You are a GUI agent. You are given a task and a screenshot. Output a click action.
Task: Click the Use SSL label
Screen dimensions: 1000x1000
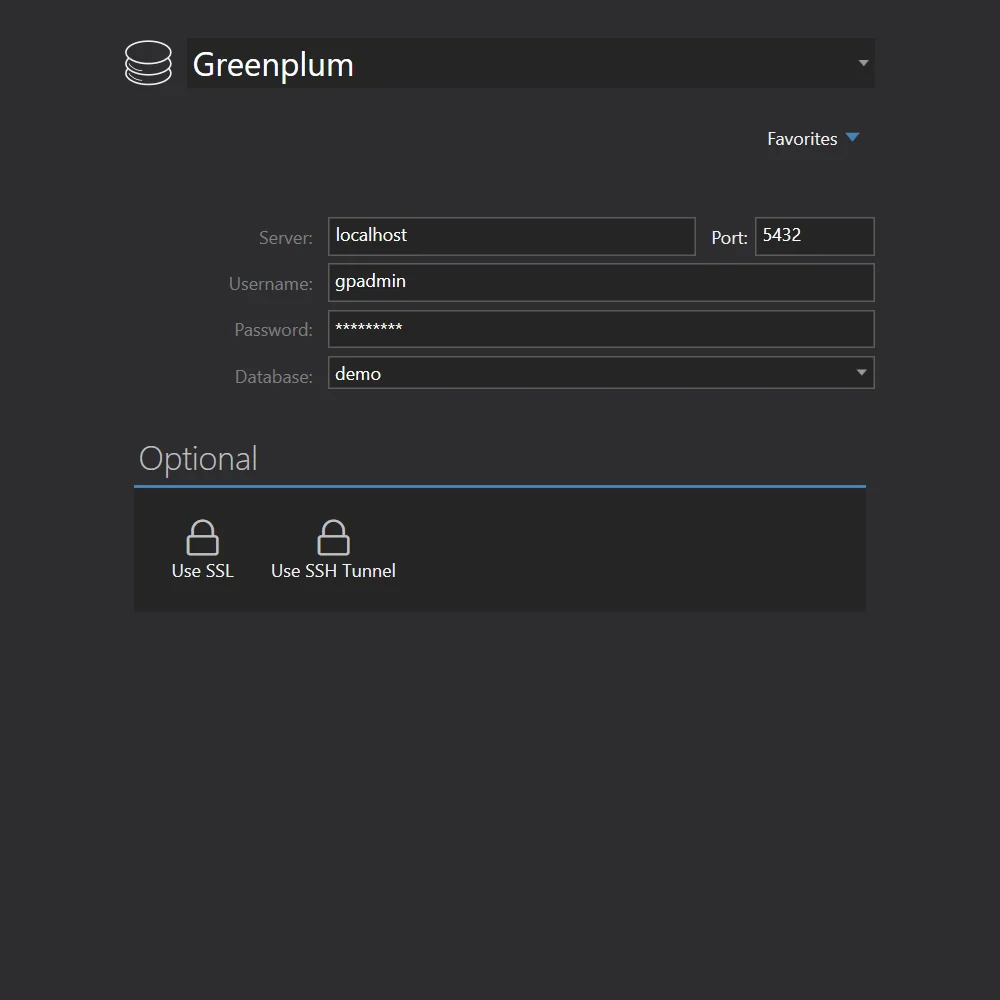pyautogui.click(x=202, y=571)
